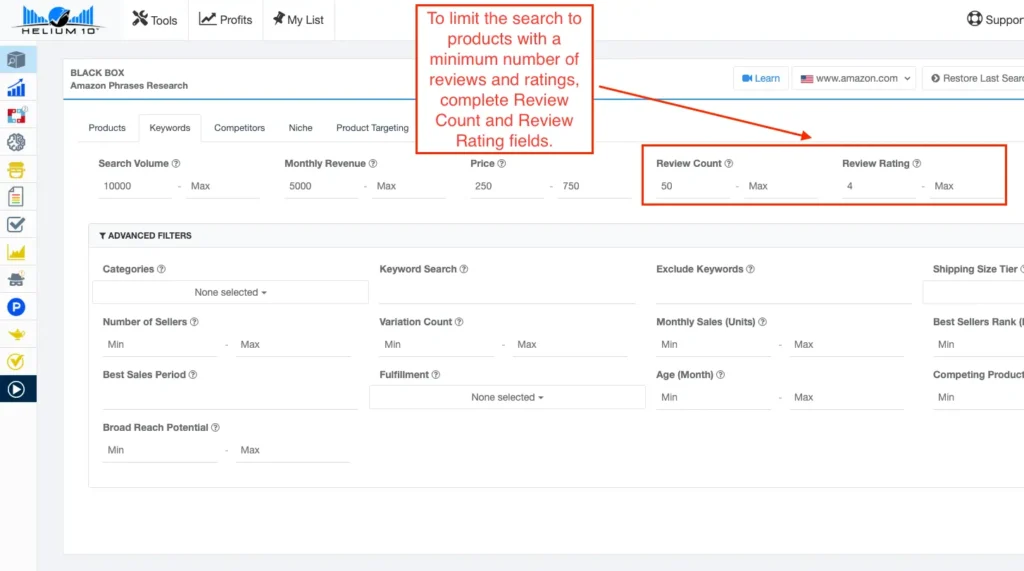Open the www.amazon.com marketplace dropdown
The image size is (1024, 571).
click(x=855, y=78)
